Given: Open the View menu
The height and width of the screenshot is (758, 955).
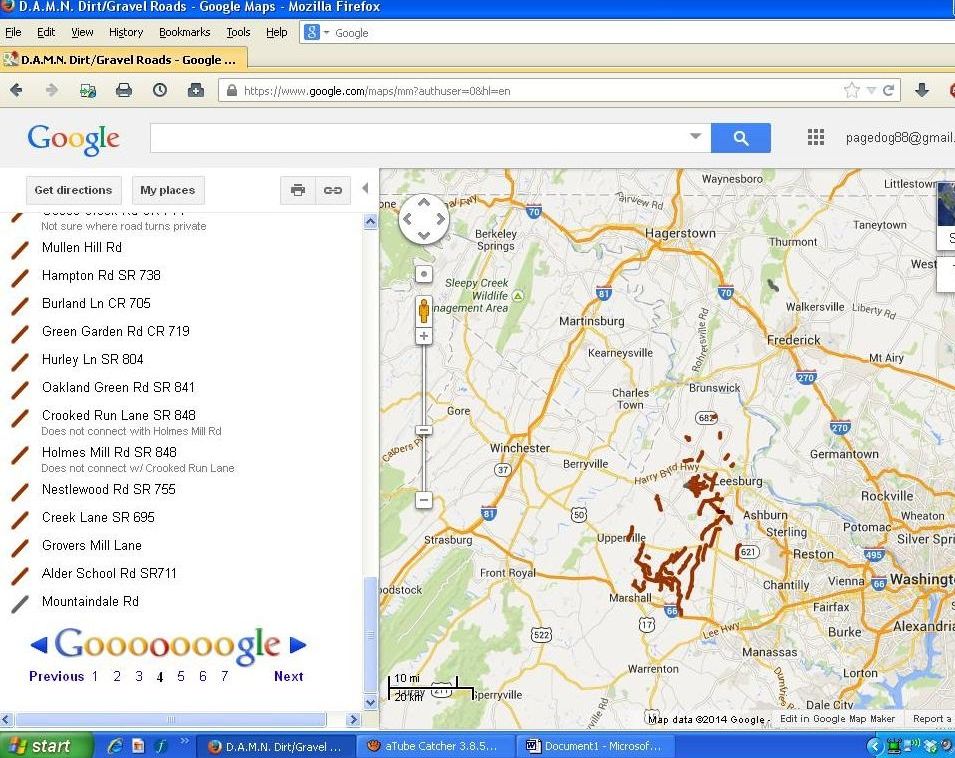Looking at the screenshot, I should coord(82,32).
